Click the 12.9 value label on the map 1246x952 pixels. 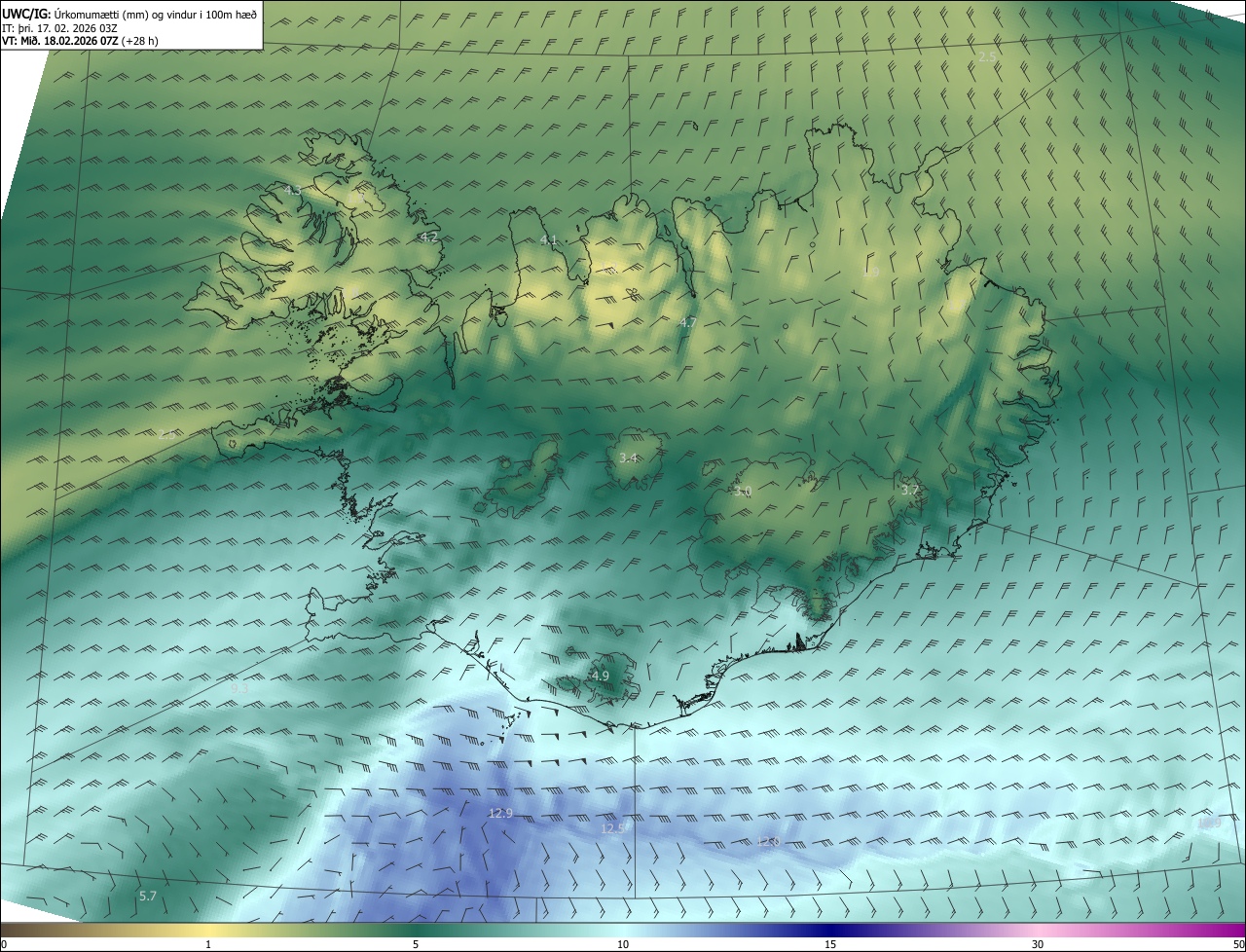(500, 813)
